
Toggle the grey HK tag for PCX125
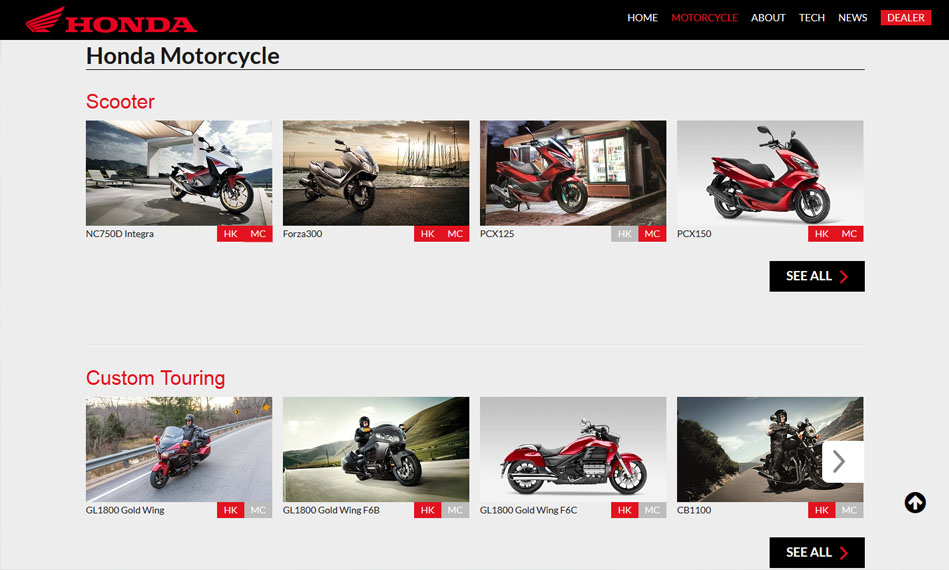point(625,234)
